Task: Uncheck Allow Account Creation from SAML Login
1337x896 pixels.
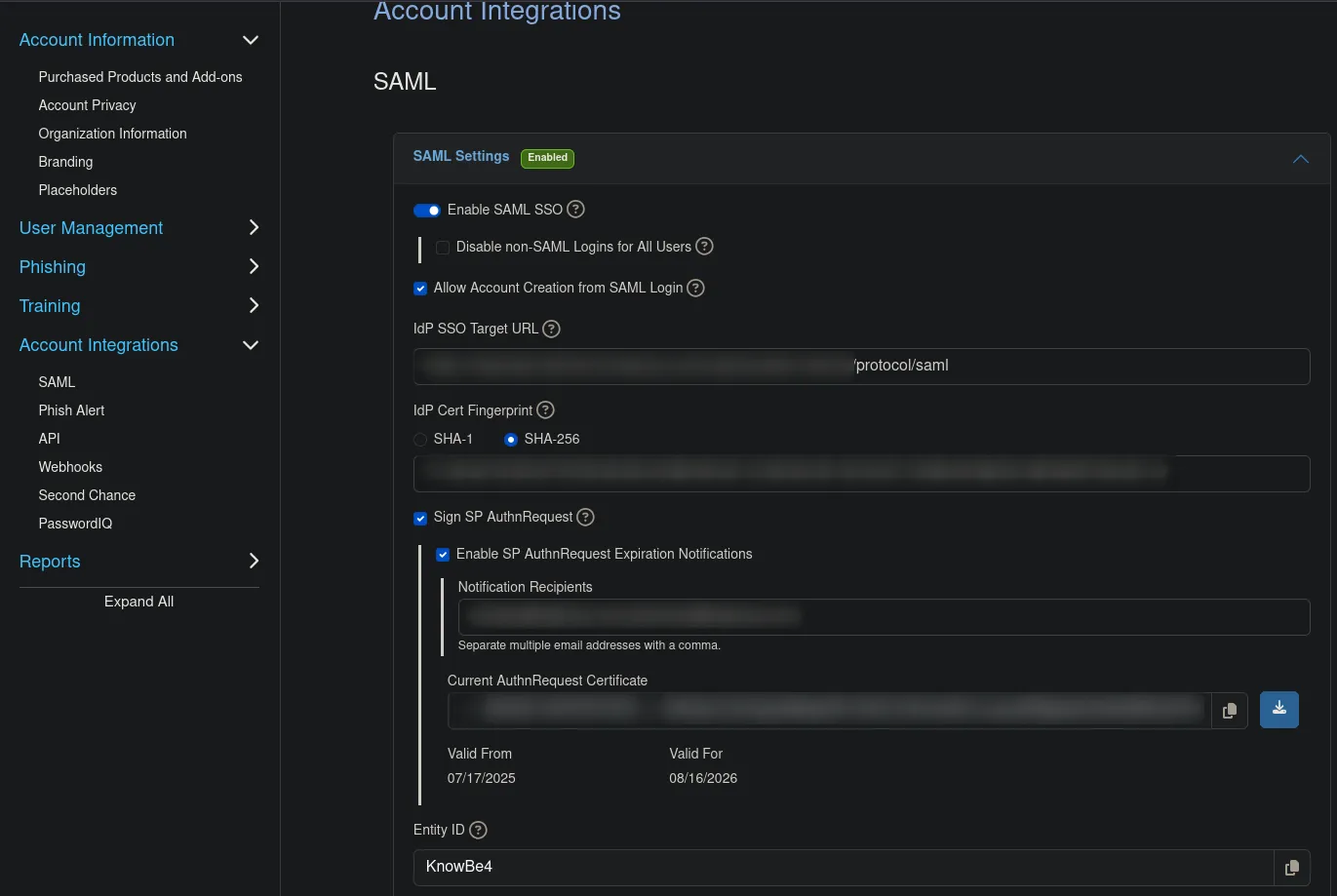Action: click(x=420, y=288)
